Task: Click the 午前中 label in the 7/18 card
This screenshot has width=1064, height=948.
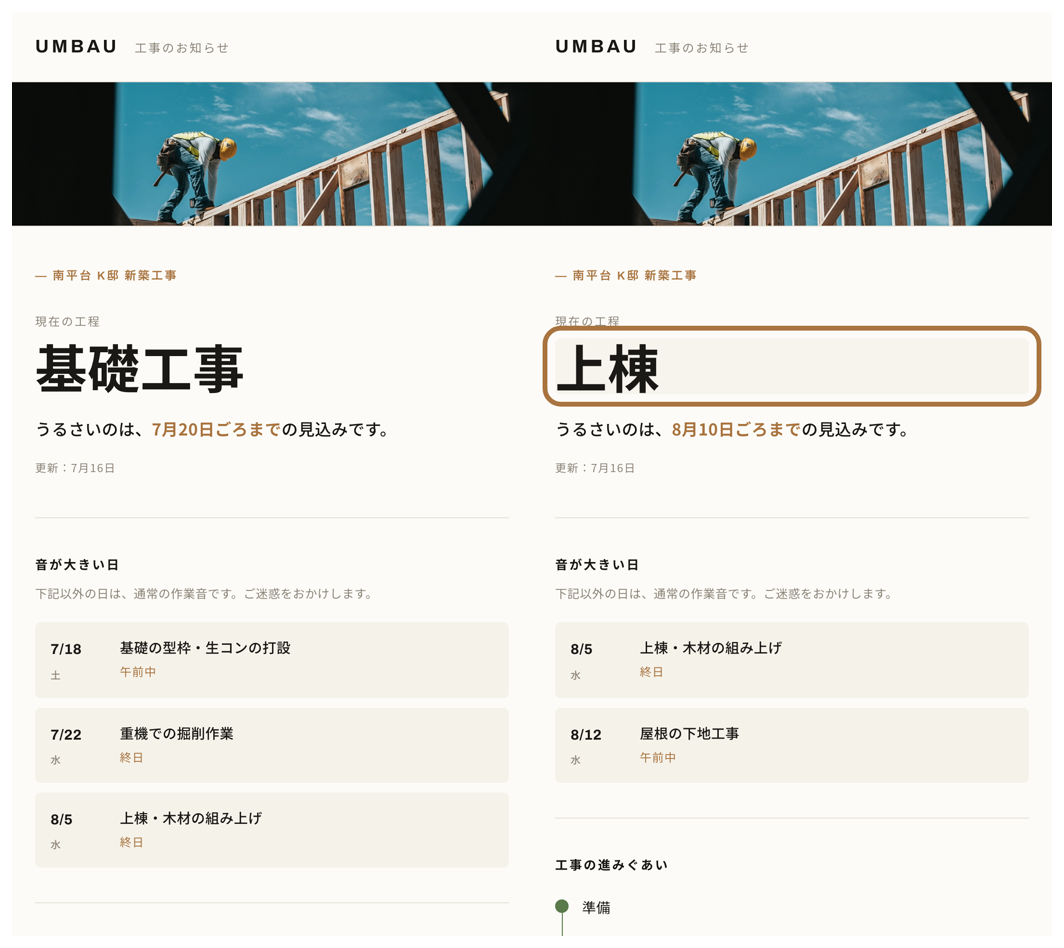Action: tap(138, 672)
